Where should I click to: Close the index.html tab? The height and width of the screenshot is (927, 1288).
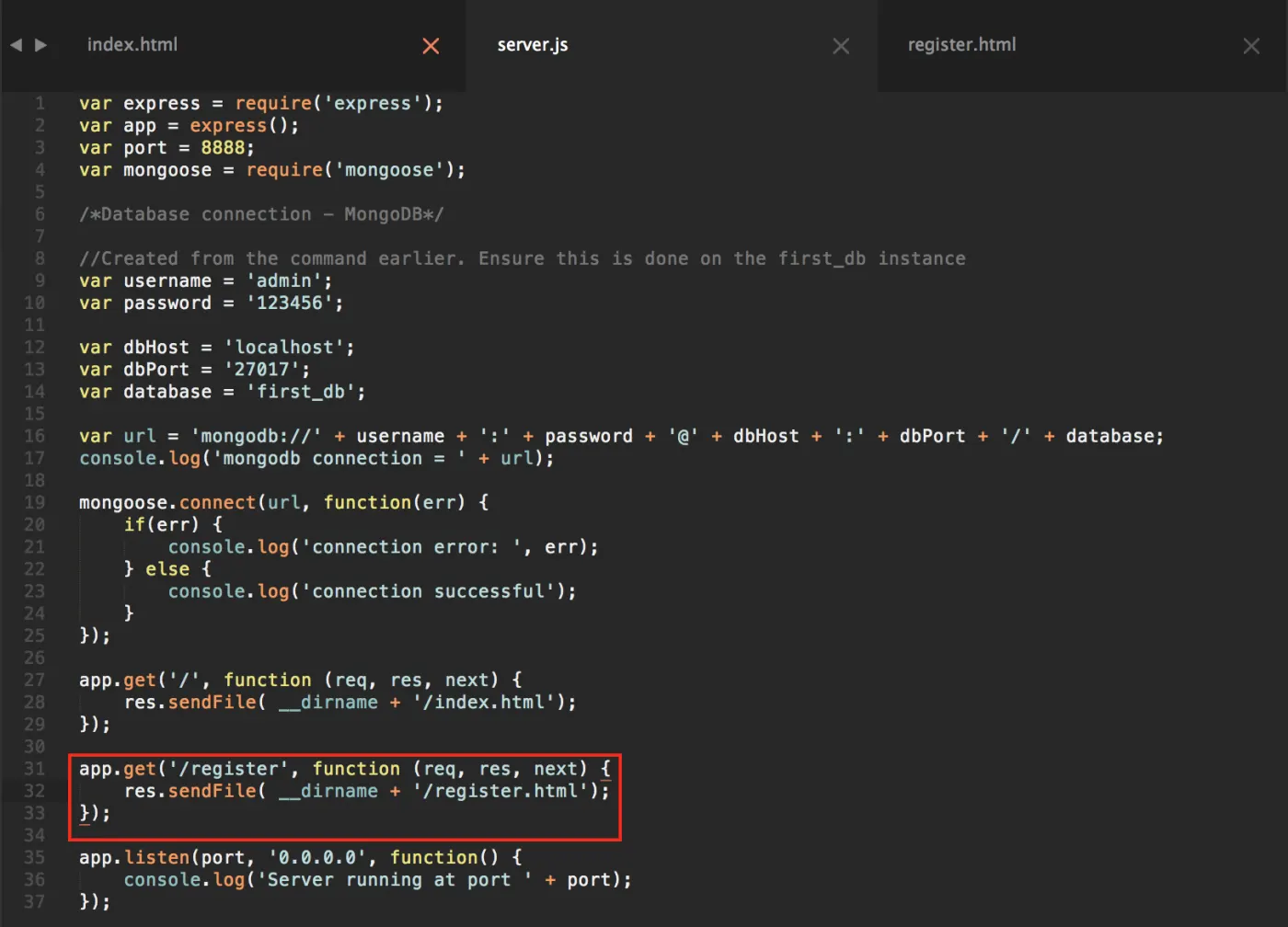[x=431, y=46]
